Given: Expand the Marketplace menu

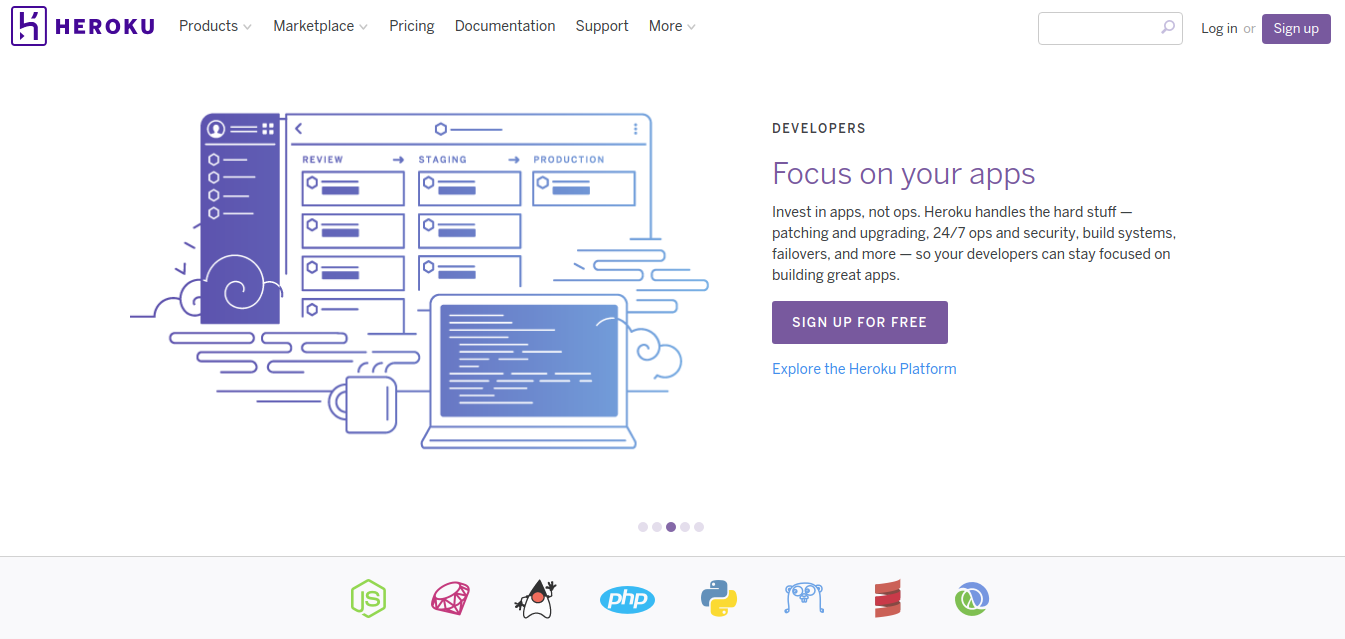Looking at the screenshot, I should coord(320,26).
